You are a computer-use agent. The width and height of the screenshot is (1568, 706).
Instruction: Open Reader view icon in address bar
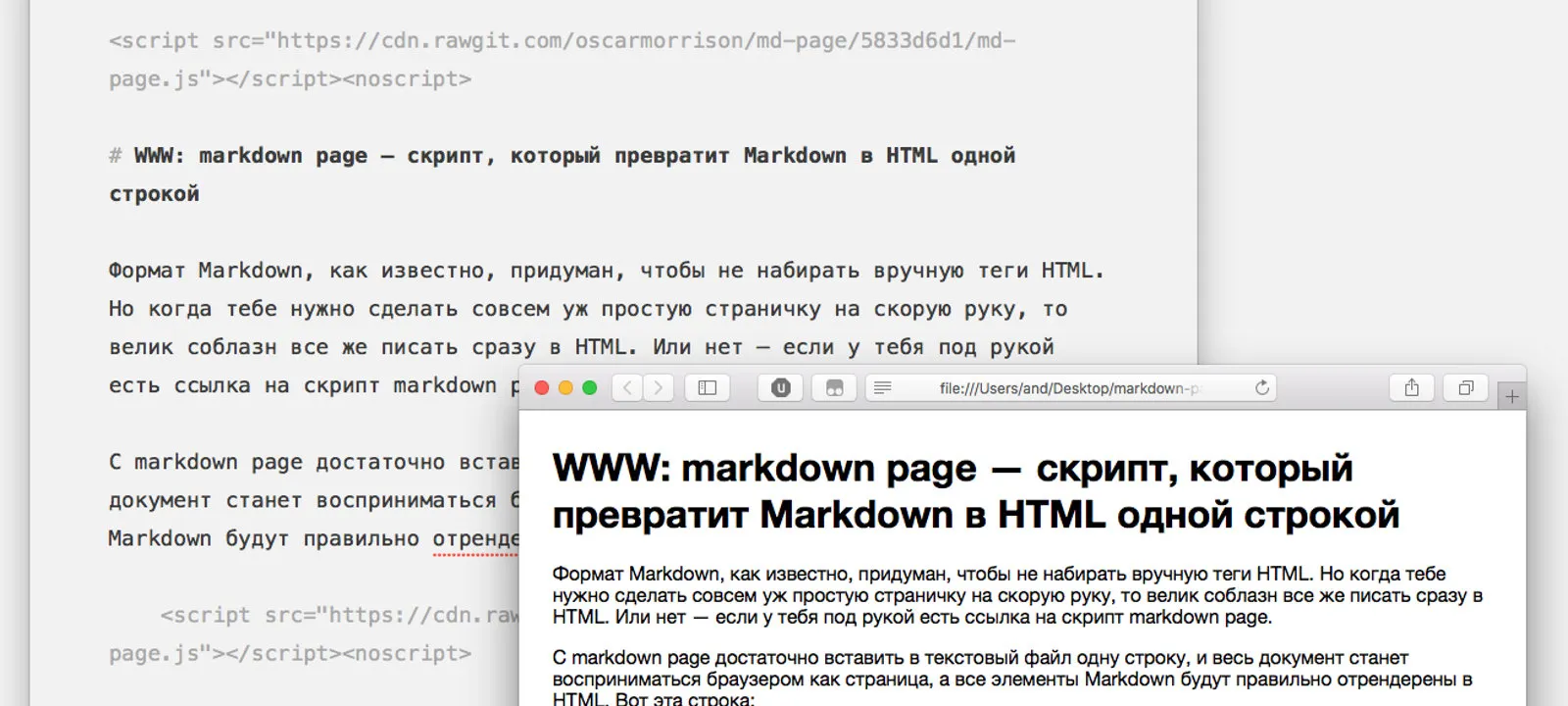(x=882, y=387)
